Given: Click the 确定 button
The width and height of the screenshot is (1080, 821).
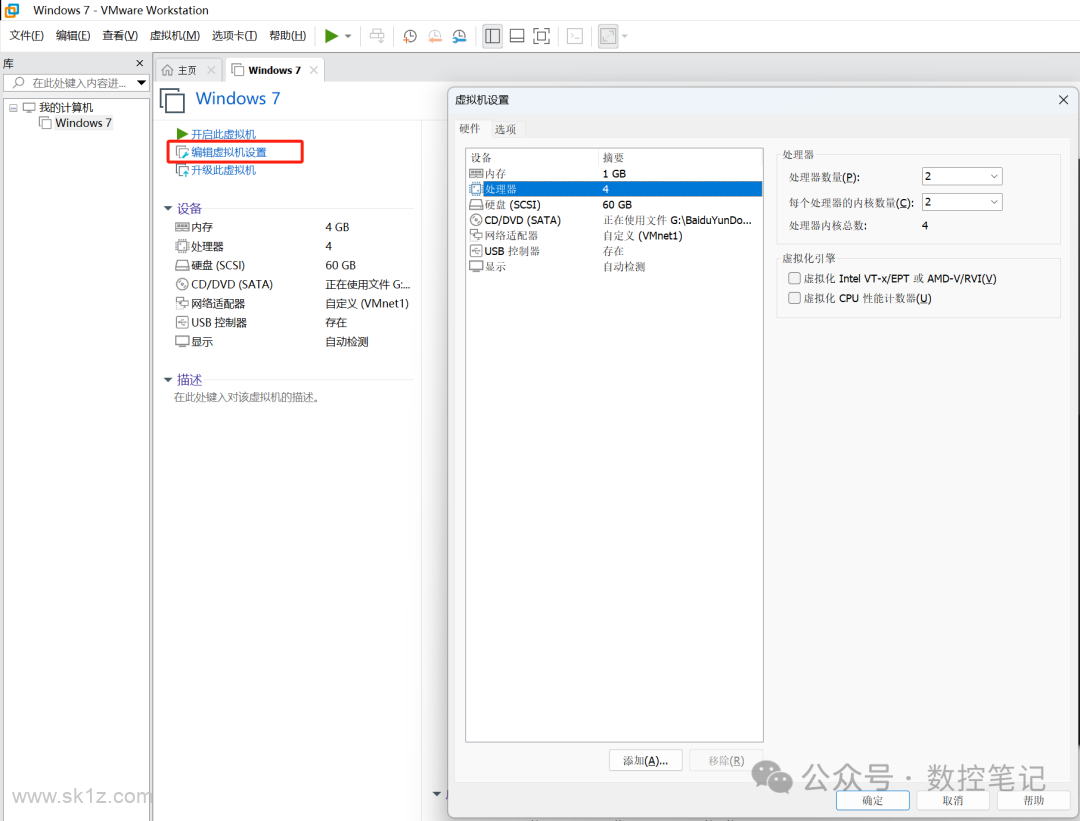Looking at the screenshot, I should (x=873, y=800).
